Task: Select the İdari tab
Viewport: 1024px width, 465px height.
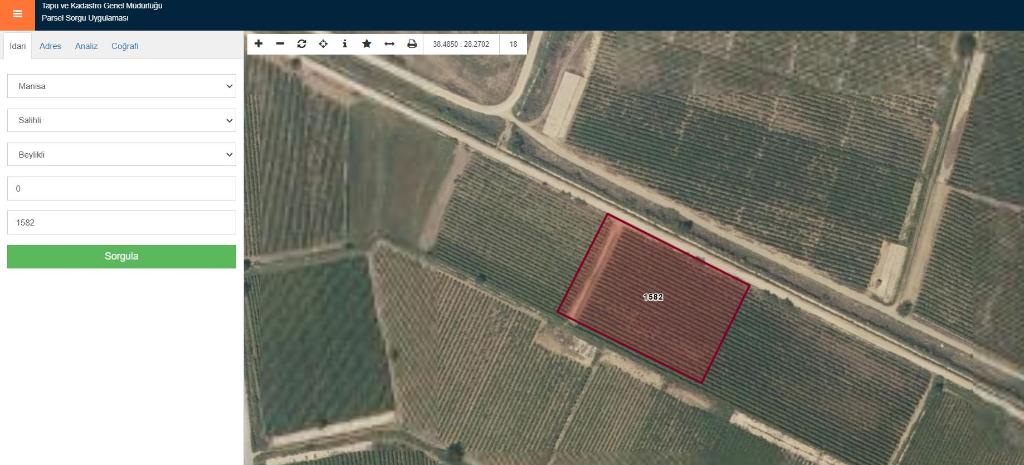Action: [17, 47]
